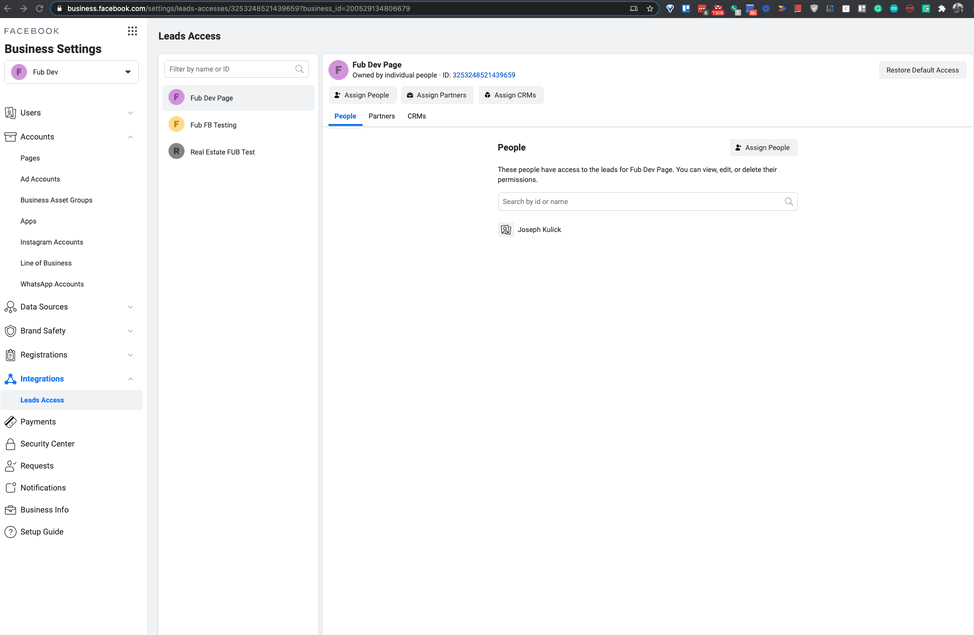Image resolution: width=974 pixels, height=635 pixels.
Task: Open Business Asset Groups
Action: tap(56, 200)
